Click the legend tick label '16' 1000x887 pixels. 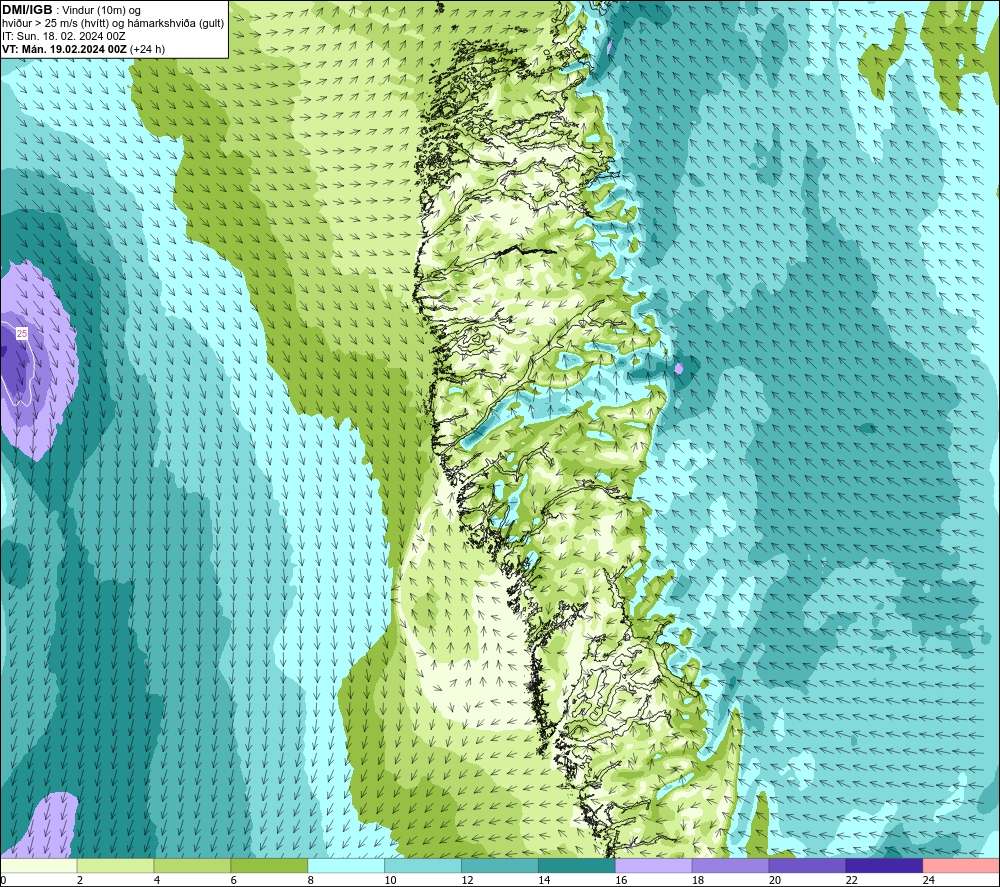point(621,880)
